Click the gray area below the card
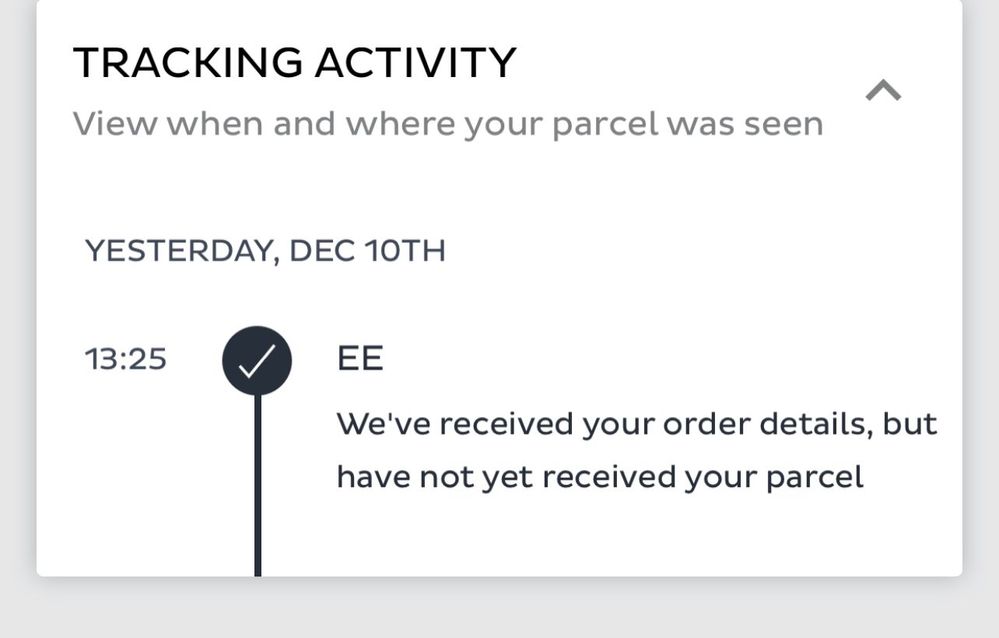The height and width of the screenshot is (638, 999). 500,608
